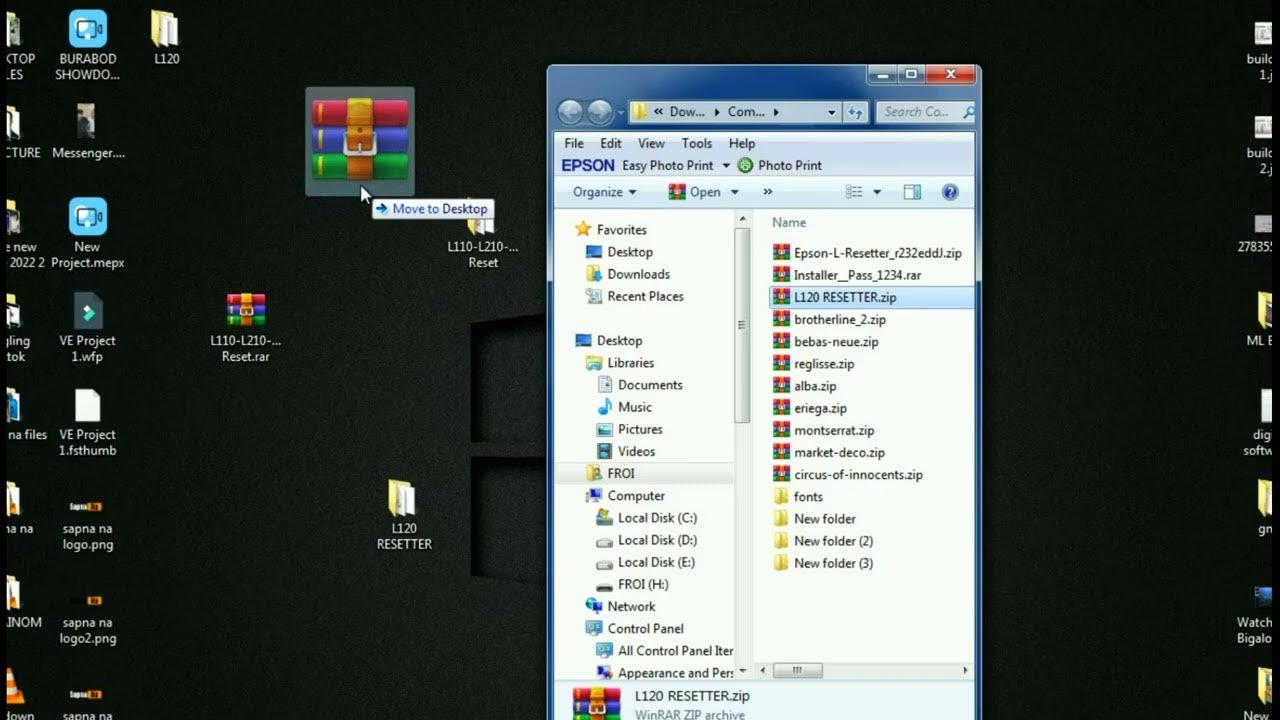The image size is (1280, 720).
Task: Click the Photo Print green icon
Action: [x=745, y=165]
